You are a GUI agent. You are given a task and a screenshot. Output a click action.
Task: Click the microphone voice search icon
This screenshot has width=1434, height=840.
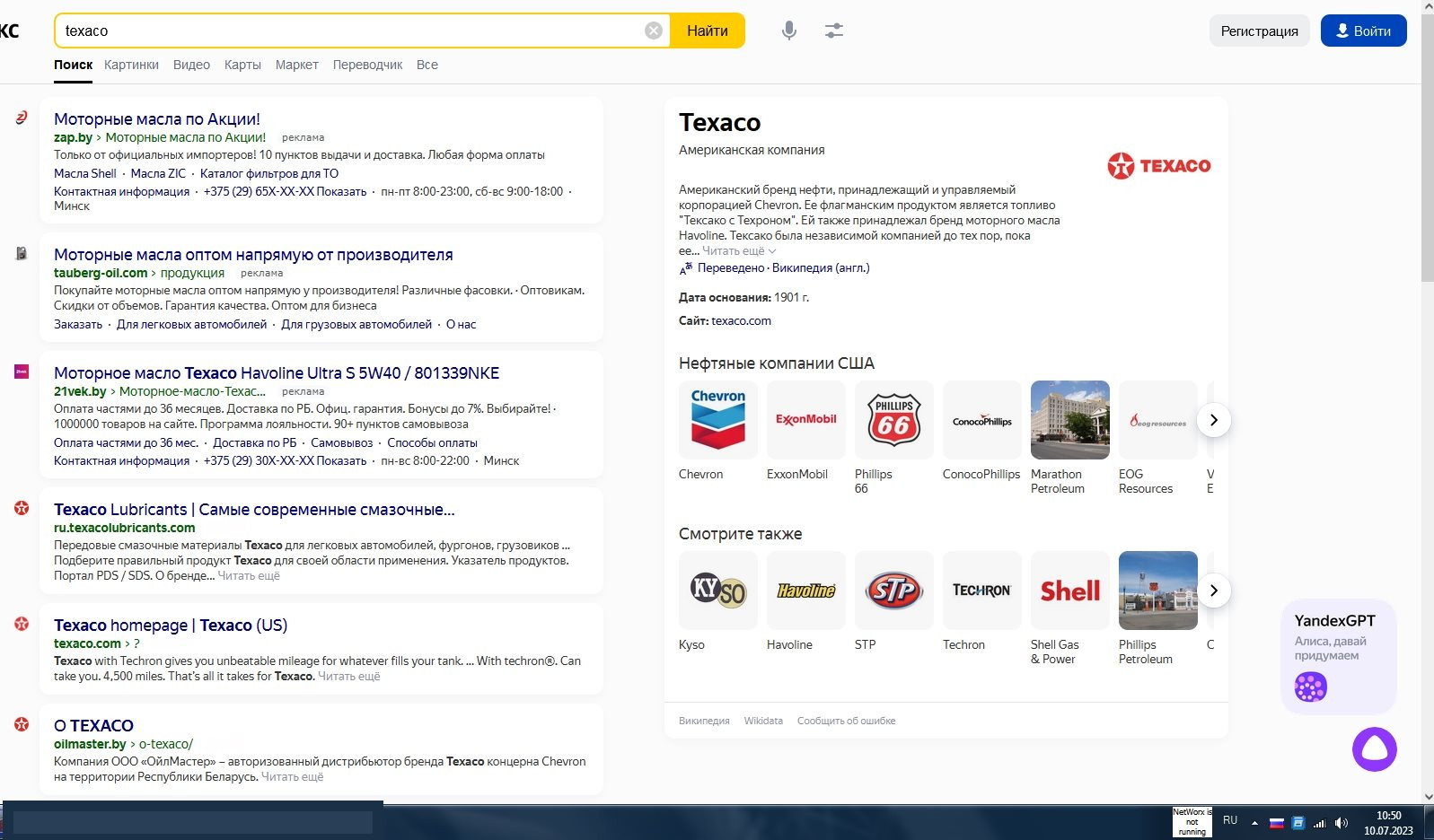(789, 31)
